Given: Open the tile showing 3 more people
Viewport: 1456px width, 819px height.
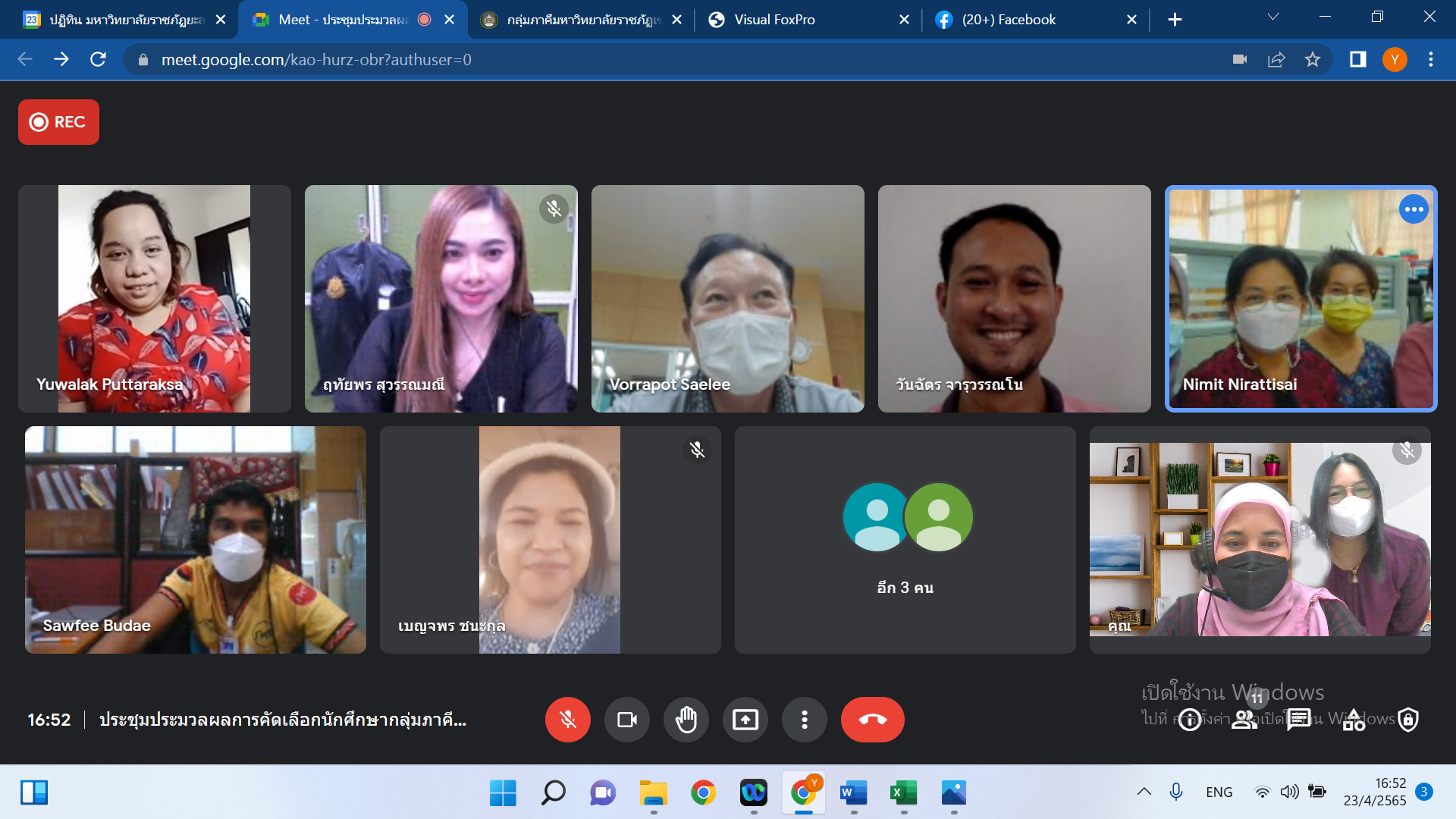Looking at the screenshot, I should [x=905, y=539].
